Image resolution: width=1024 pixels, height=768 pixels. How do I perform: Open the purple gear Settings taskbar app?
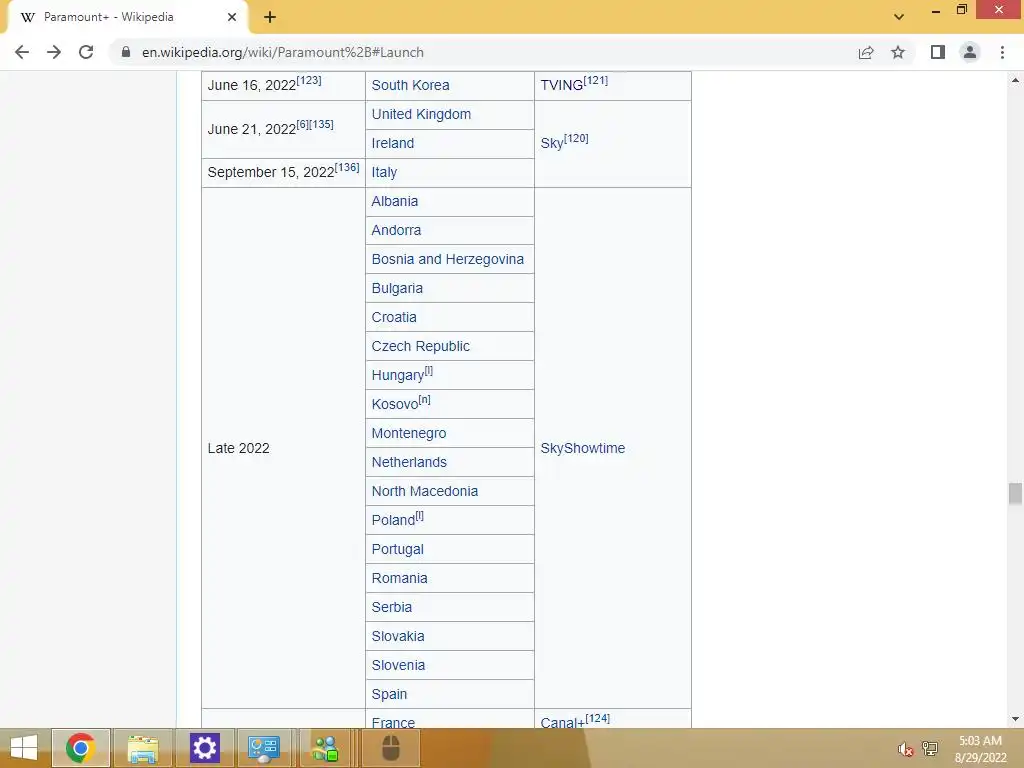204,748
